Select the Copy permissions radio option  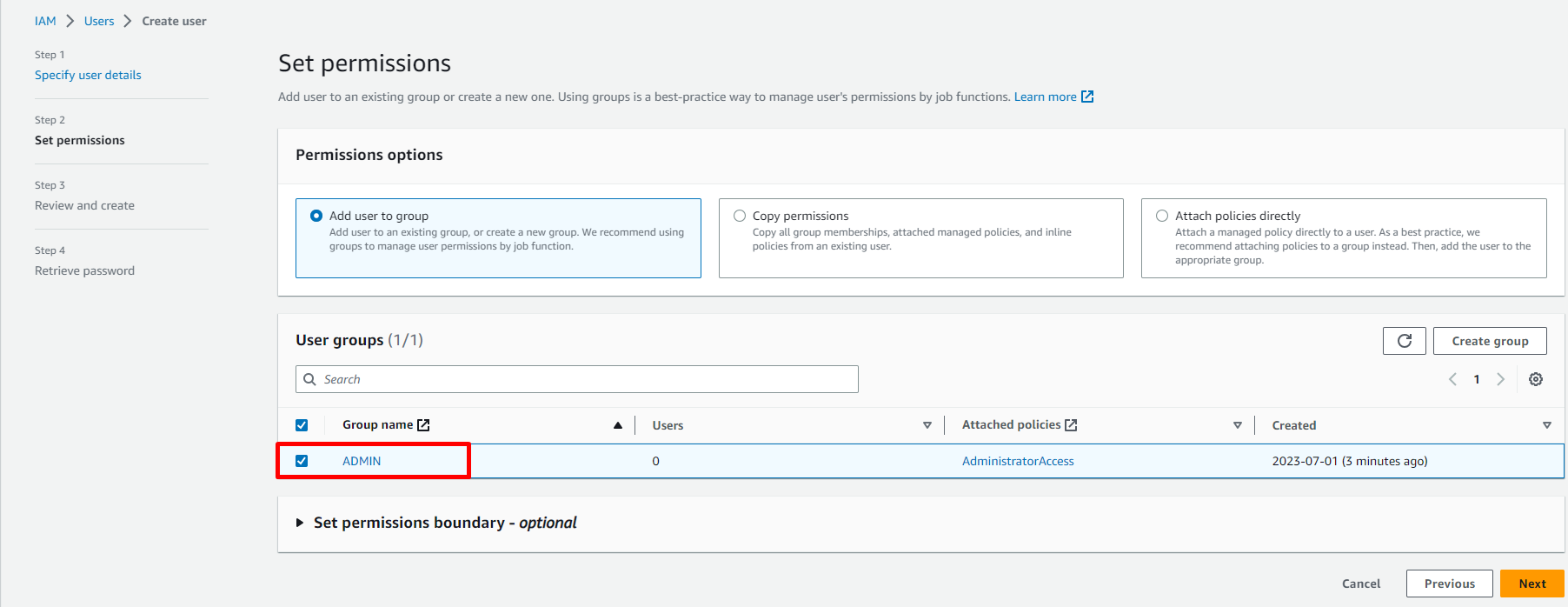pos(740,216)
